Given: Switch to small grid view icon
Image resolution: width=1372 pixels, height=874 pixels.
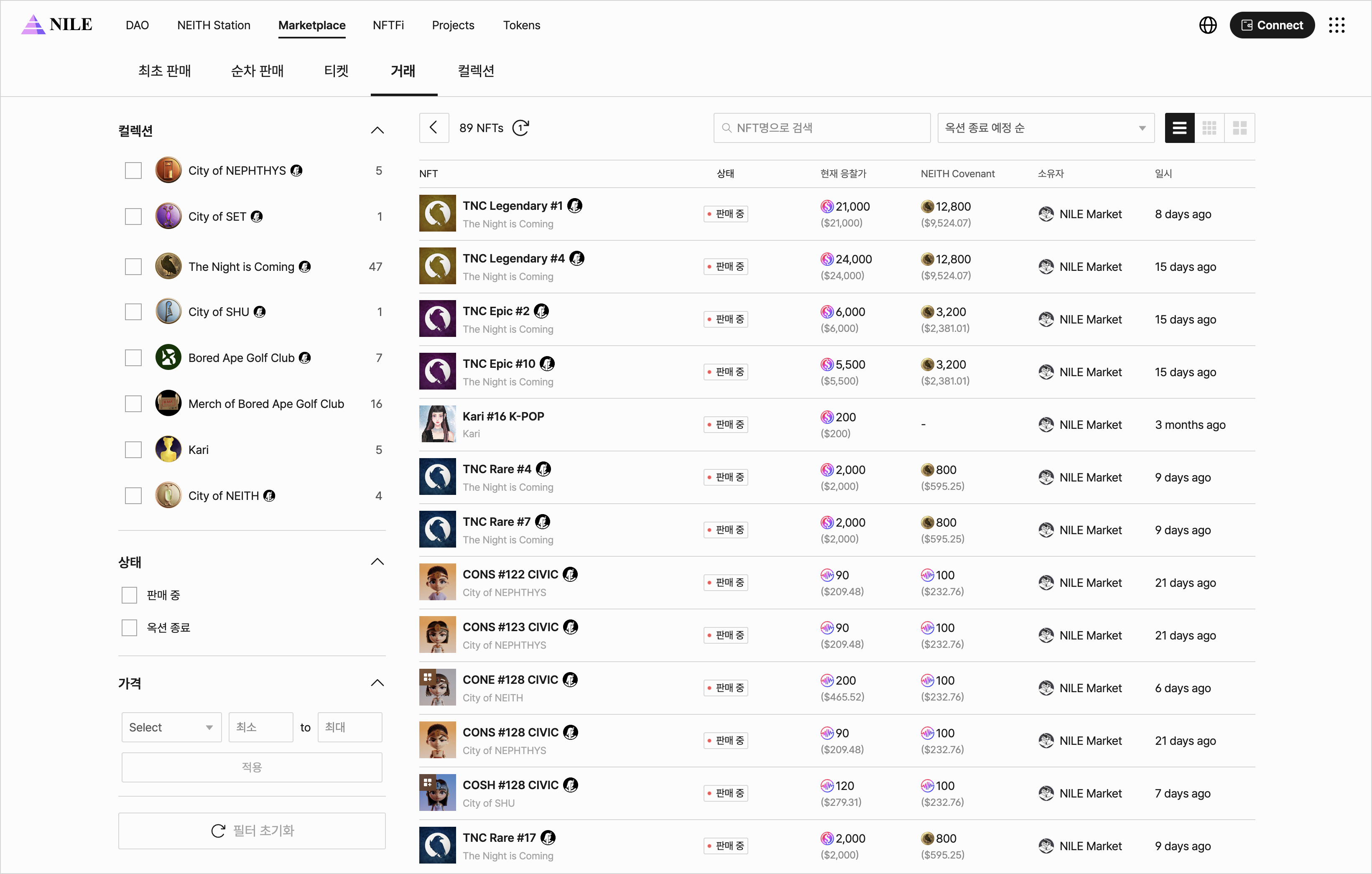Looking at the screenshot, I should [1209, 127].
